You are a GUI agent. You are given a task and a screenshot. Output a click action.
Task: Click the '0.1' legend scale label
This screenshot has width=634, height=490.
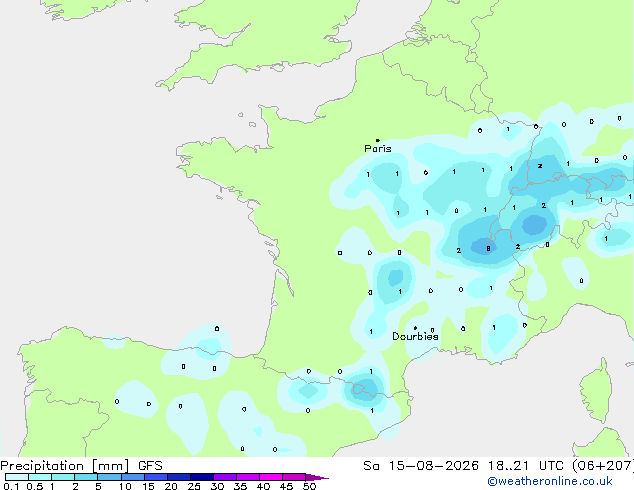point(11,486)
